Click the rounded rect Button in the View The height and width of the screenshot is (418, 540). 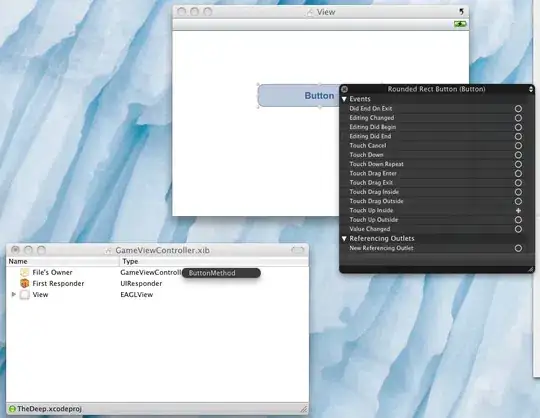299,95
